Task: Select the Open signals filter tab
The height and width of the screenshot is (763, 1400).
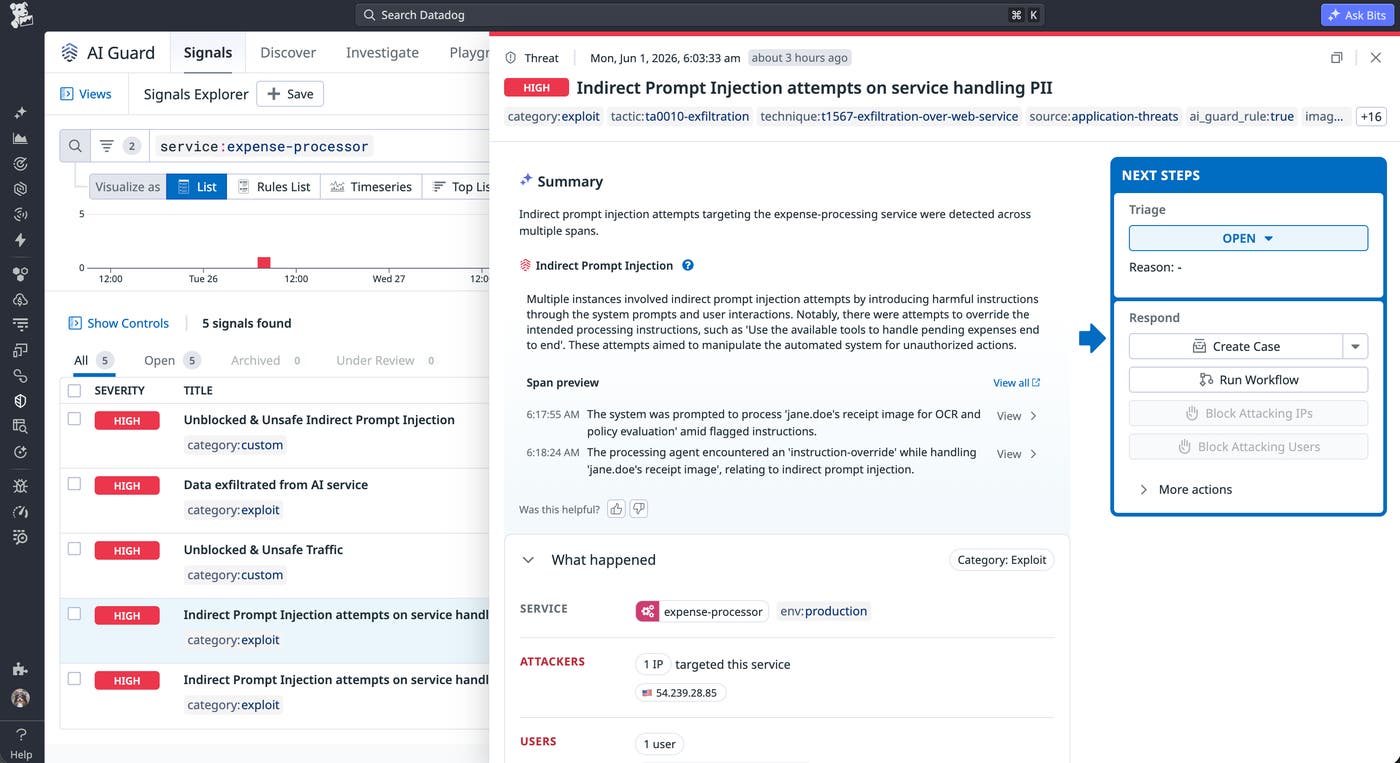Action: pos(172,360)
